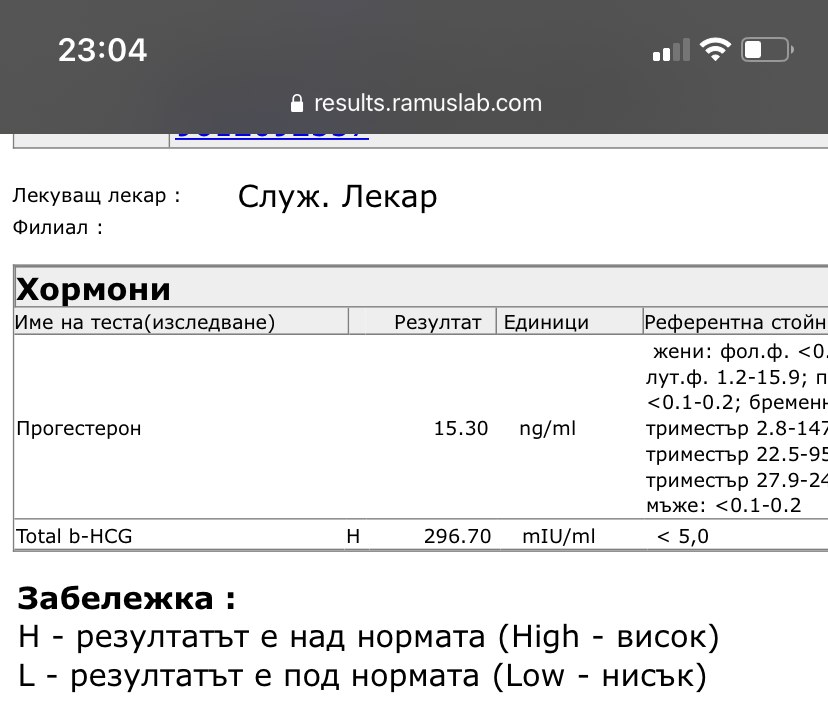The height and width of the screenshot is (728, 828).
Task: Click the 296.70 b-HCG result value
Action: [458, 536]
